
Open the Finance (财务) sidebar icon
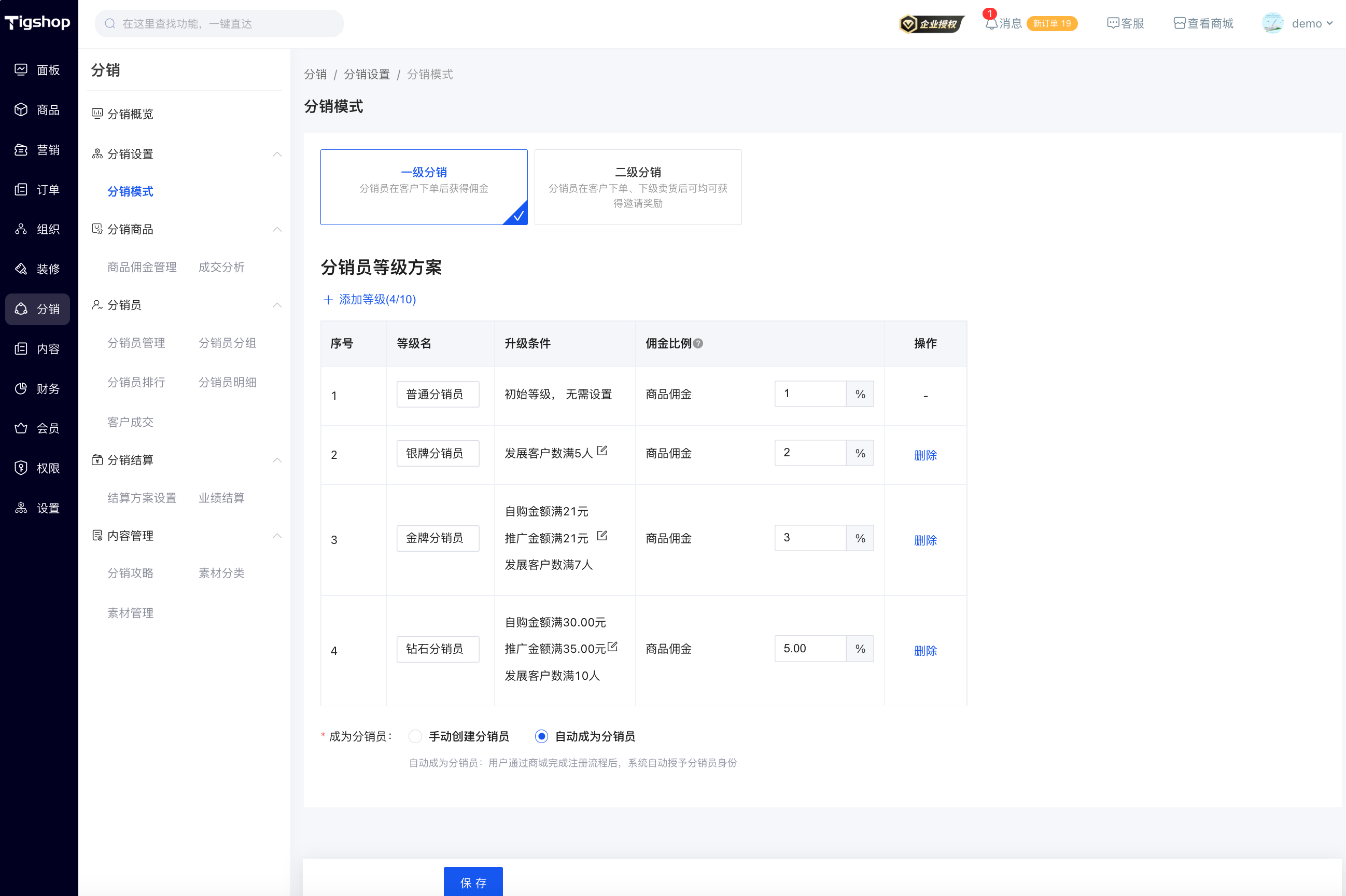coord(21,388)
